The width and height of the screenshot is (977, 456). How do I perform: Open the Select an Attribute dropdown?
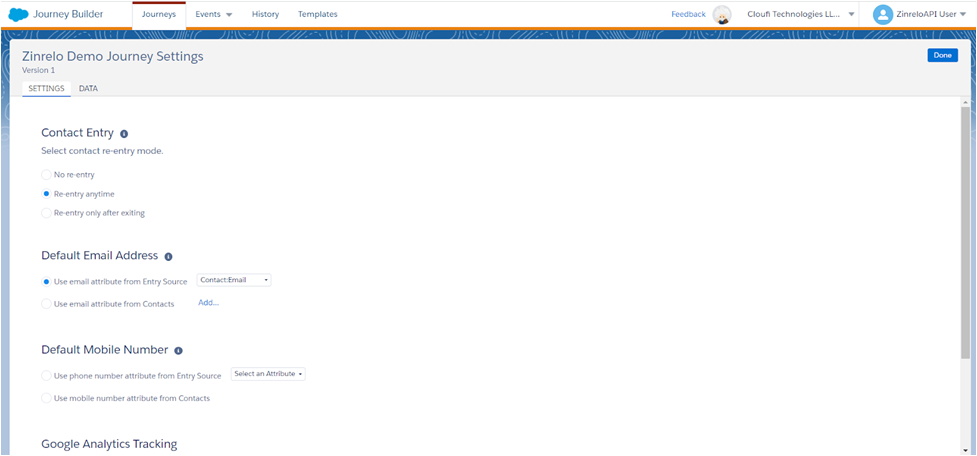tap(268, 374)
